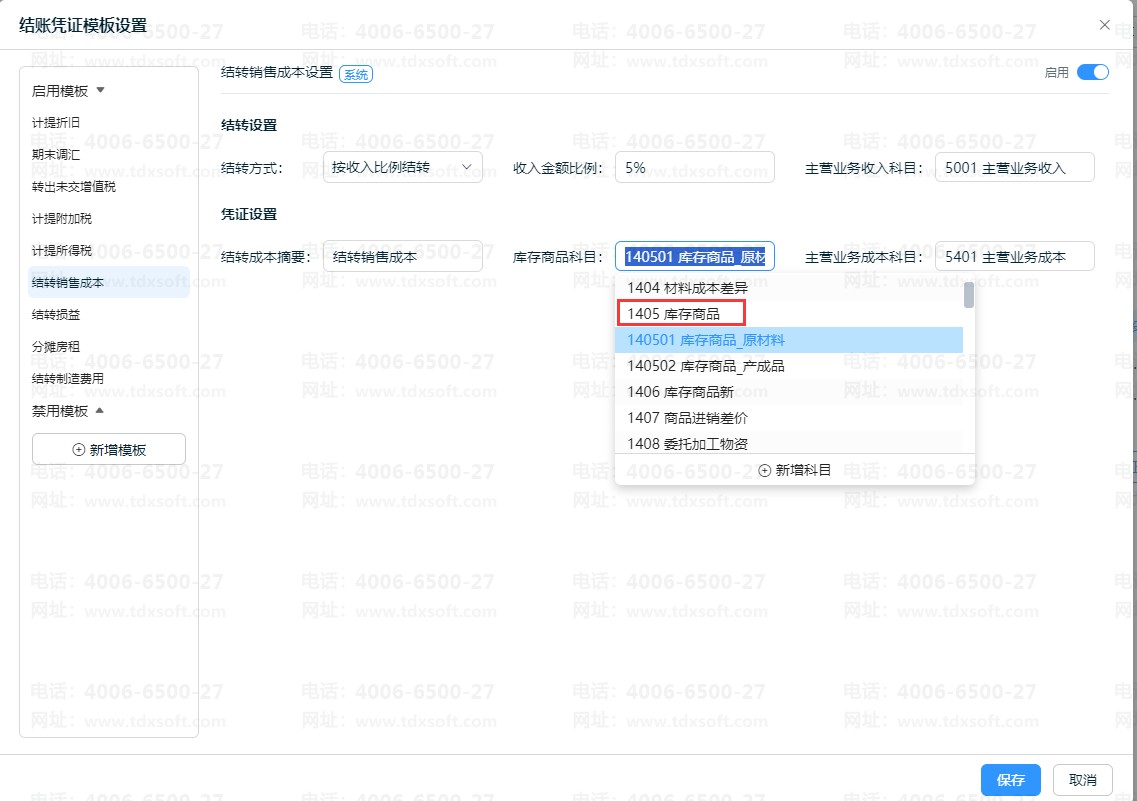Choose 140502 库存商品_产成品 option

(x=706, y=366)
